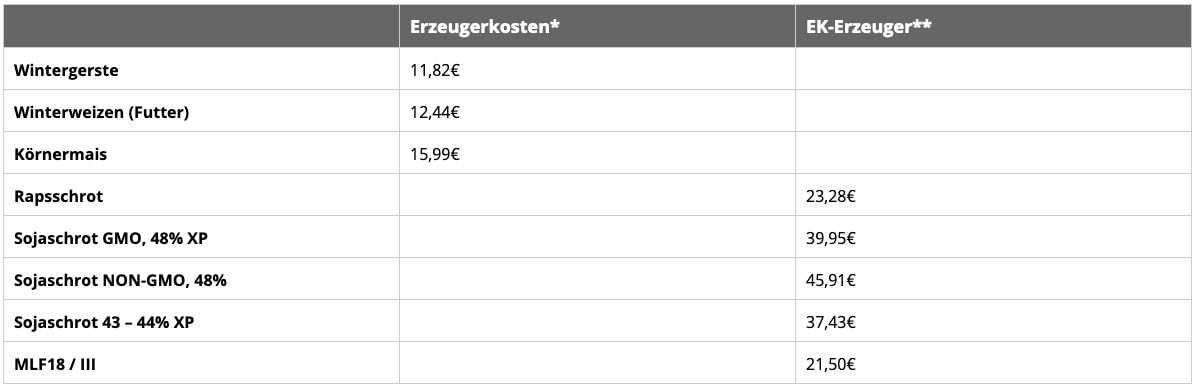This screenshot has width=1196, height=389.
Task: Select the MLF18 / III row label
Action: coord(55,364)
